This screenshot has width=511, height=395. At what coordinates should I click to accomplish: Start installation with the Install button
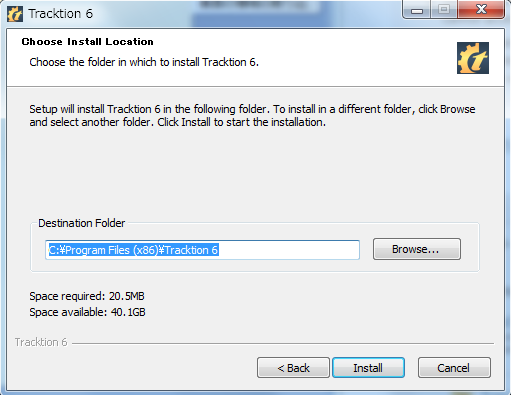click(368, 368)
